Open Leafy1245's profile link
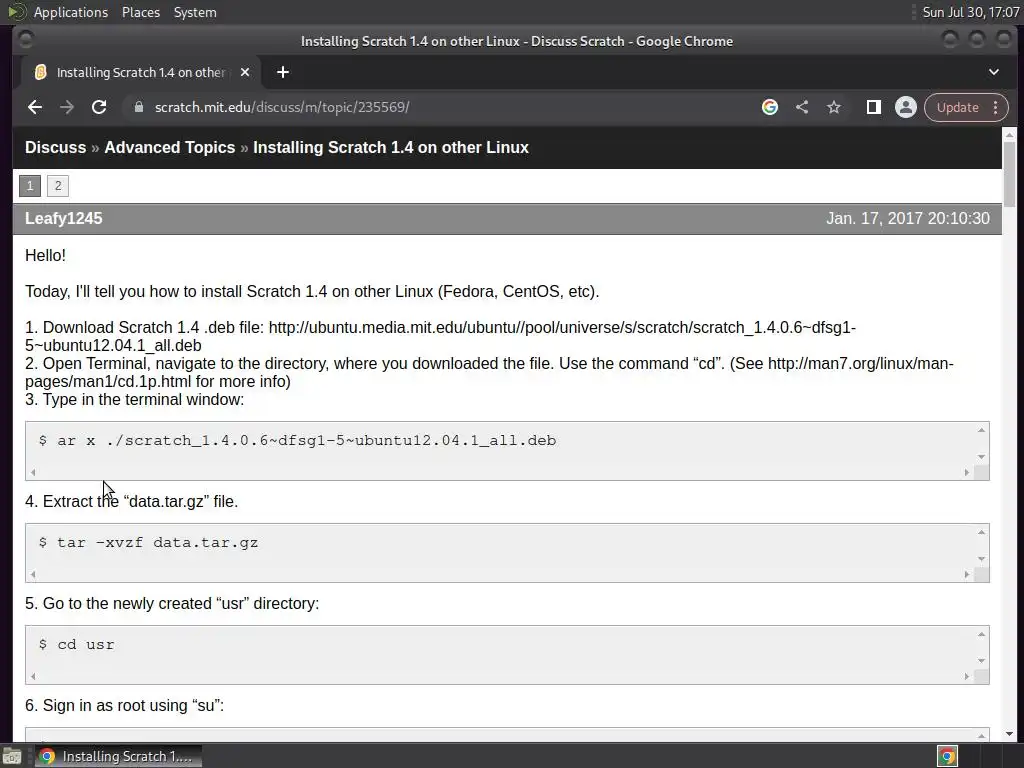The height and width of the screenshot is (768, 1024). pyautogui.click(x=63, y=219)
